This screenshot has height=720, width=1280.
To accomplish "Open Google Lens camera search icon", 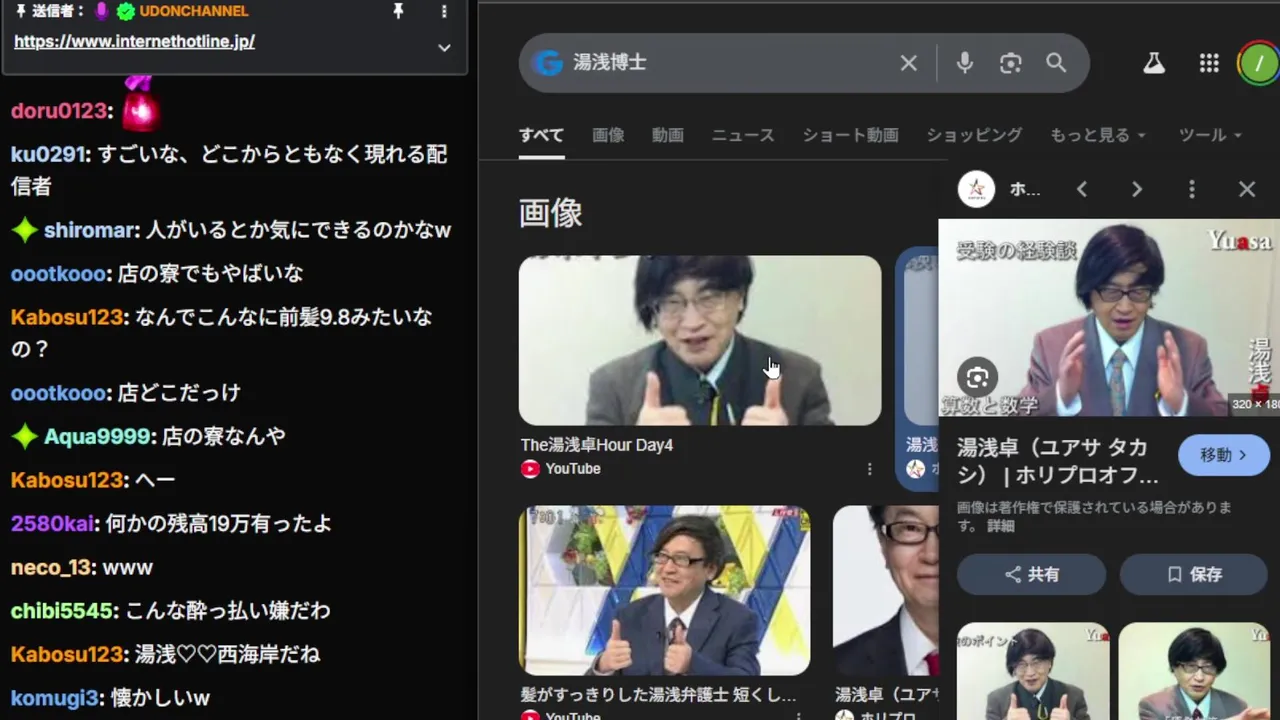I will [x=1011, y=63].
